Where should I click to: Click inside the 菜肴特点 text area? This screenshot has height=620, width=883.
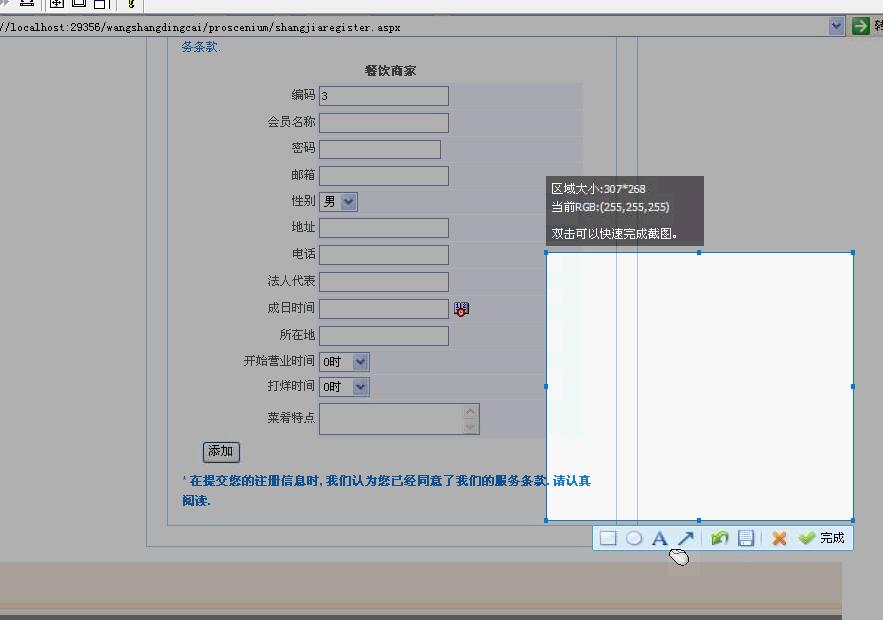pyautogui.click(x=391, y=419)
